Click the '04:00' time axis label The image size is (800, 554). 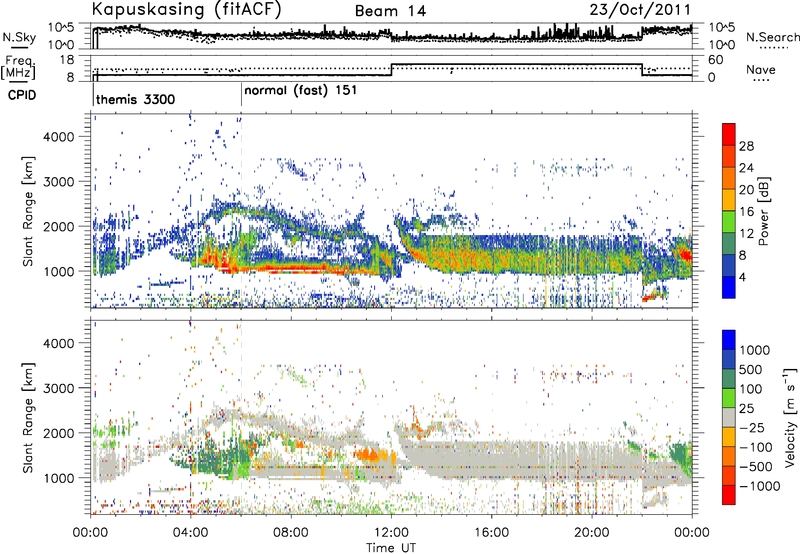point(190,533)
